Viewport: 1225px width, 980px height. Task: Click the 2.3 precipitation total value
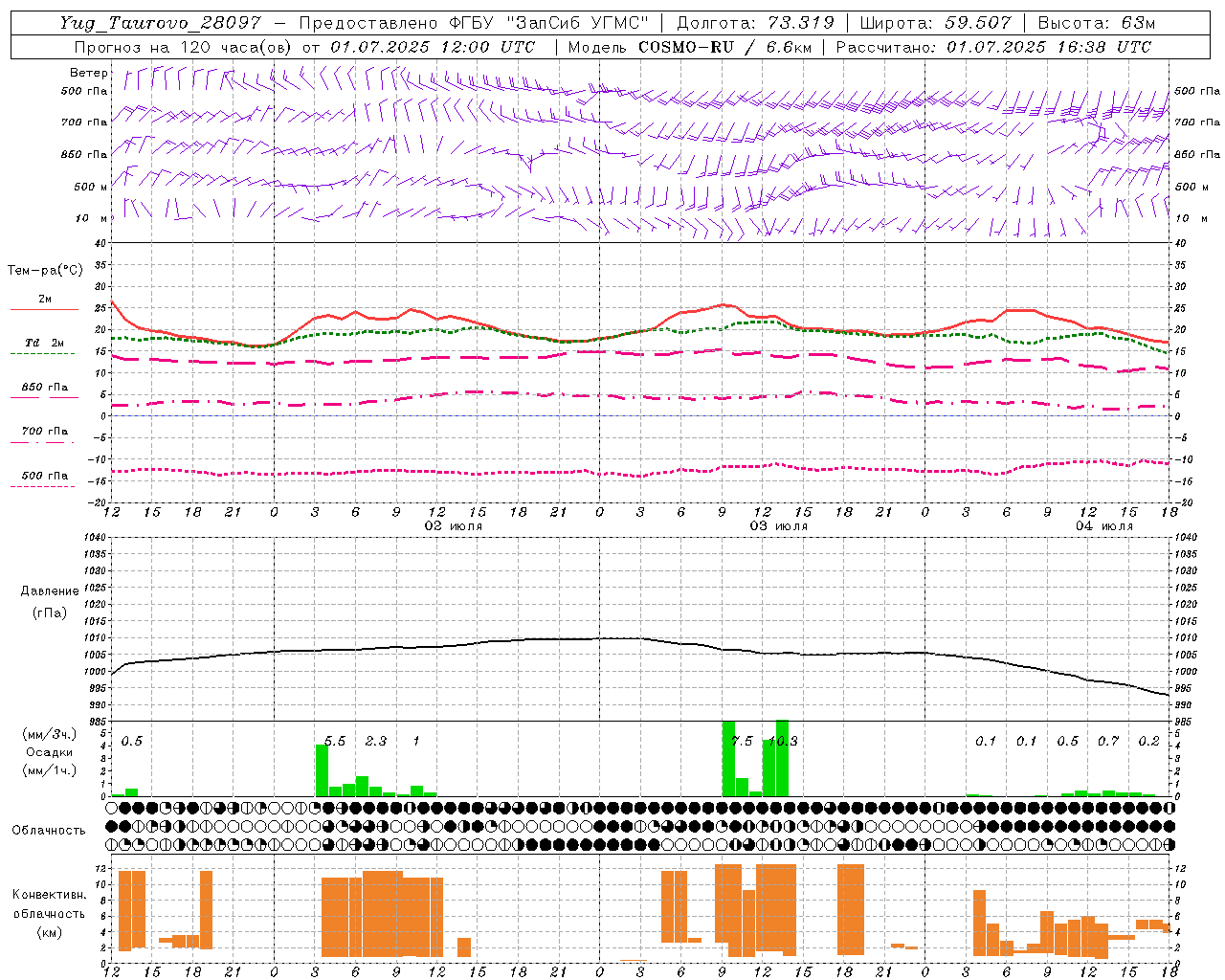click(376, 741)
